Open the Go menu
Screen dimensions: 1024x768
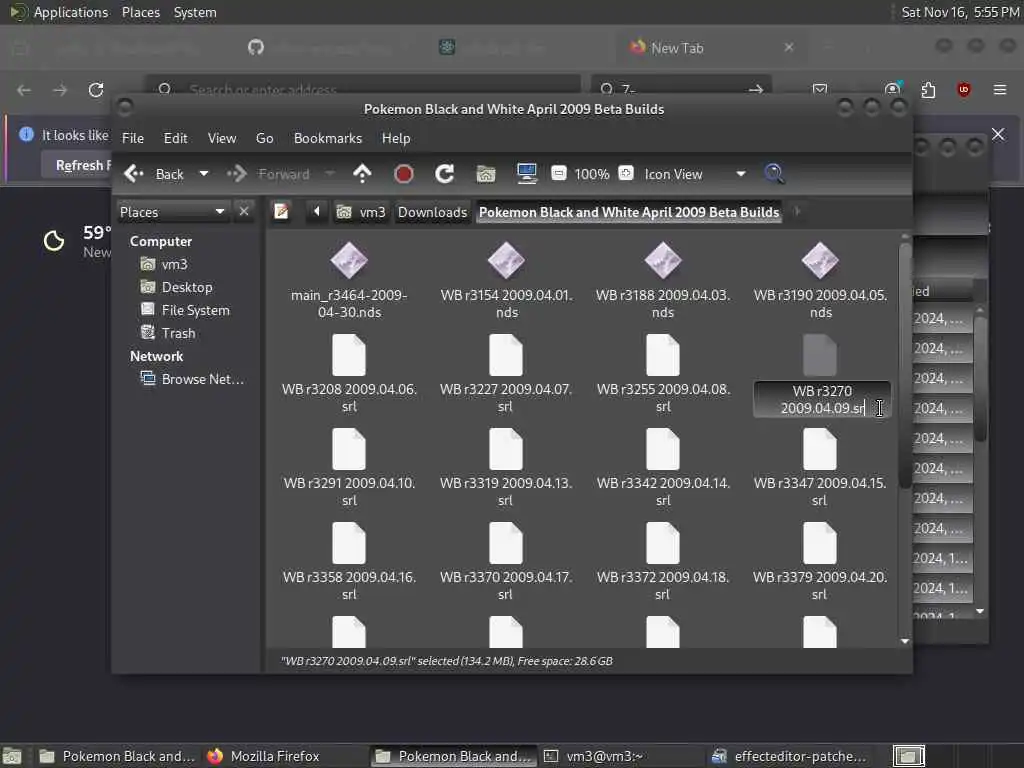click(x=264, y=138)
